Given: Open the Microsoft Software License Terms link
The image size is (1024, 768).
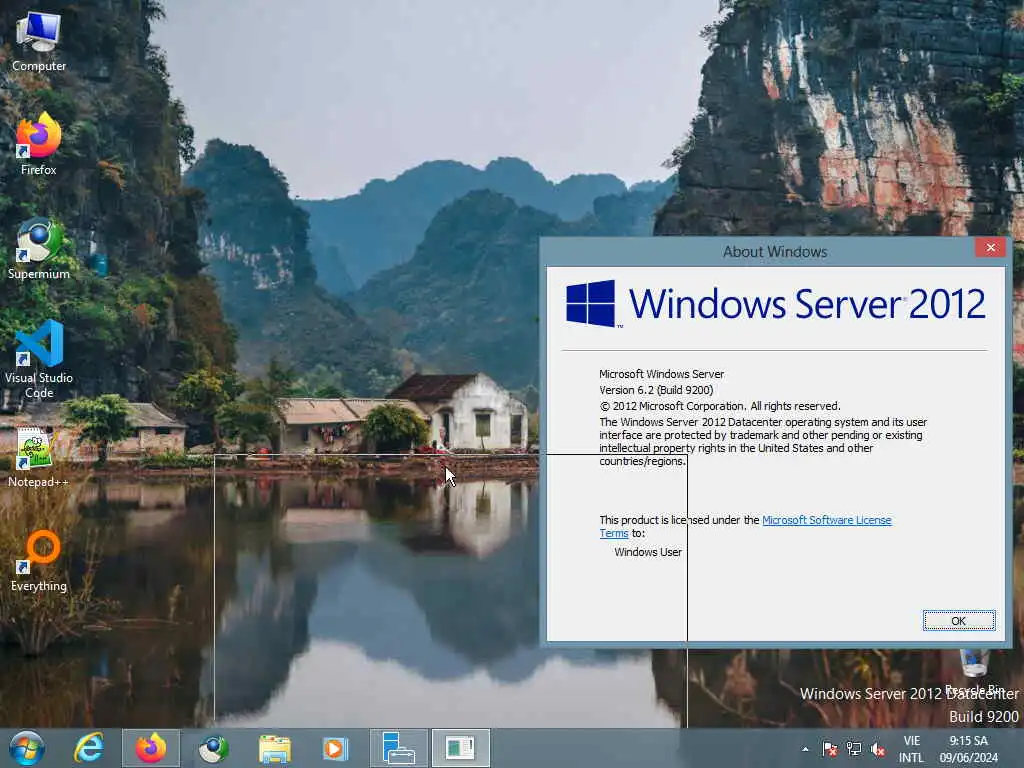Looking at the screenshot, I should point(827,520).
